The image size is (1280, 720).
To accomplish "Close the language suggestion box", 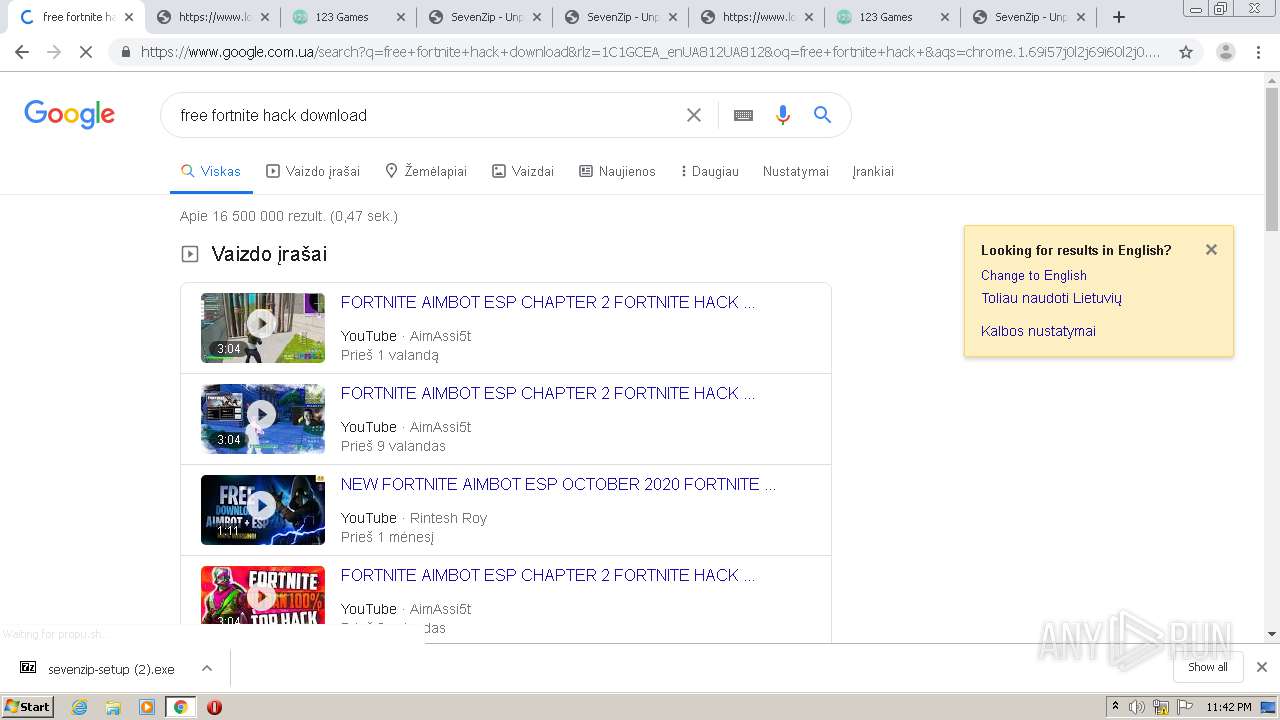I will tap(1211, 250).
